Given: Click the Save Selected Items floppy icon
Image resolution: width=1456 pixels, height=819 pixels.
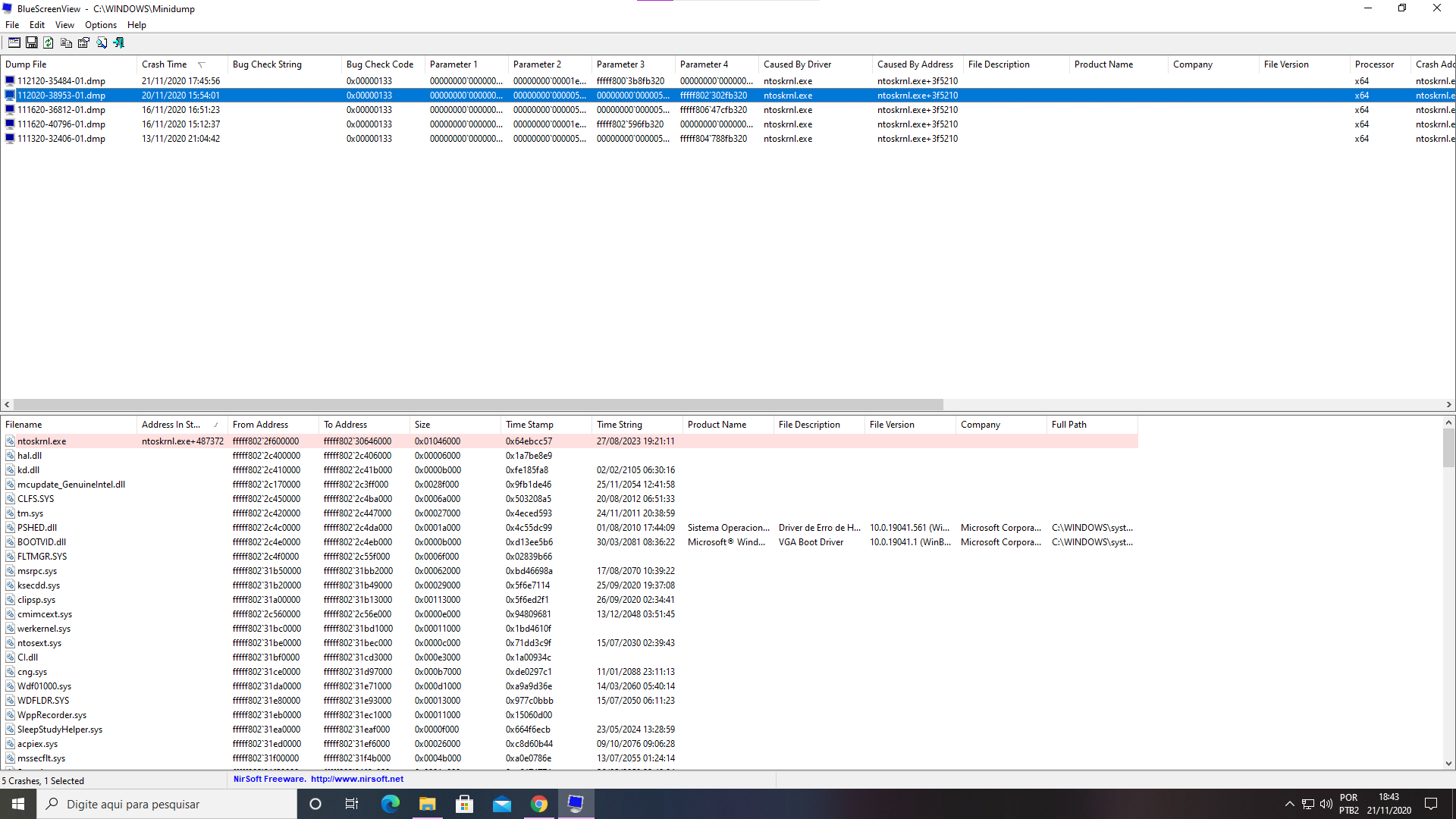Looking at the screenshot, I should 32,43.
